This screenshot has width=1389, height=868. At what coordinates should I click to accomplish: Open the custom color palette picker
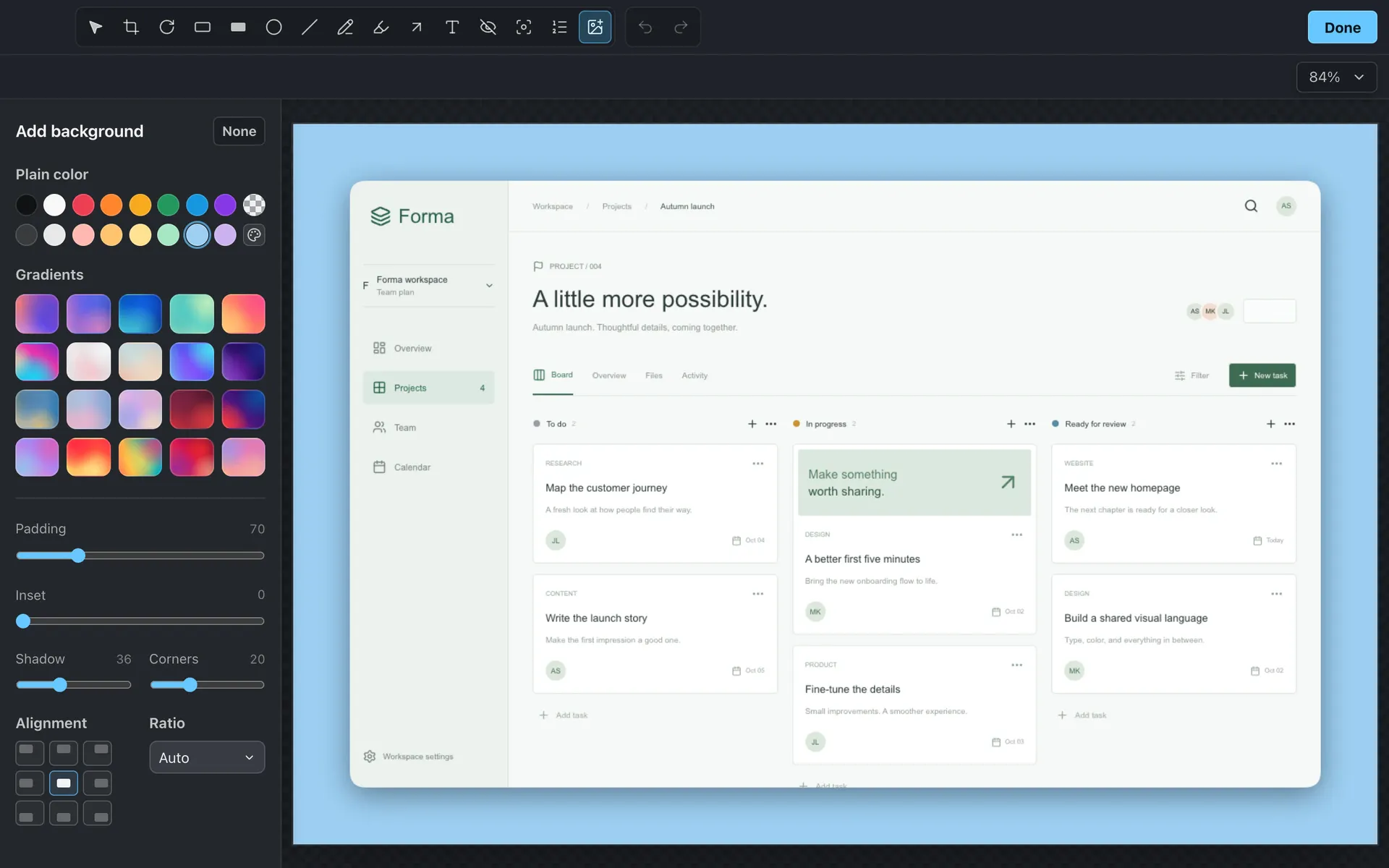pos(254,235)
